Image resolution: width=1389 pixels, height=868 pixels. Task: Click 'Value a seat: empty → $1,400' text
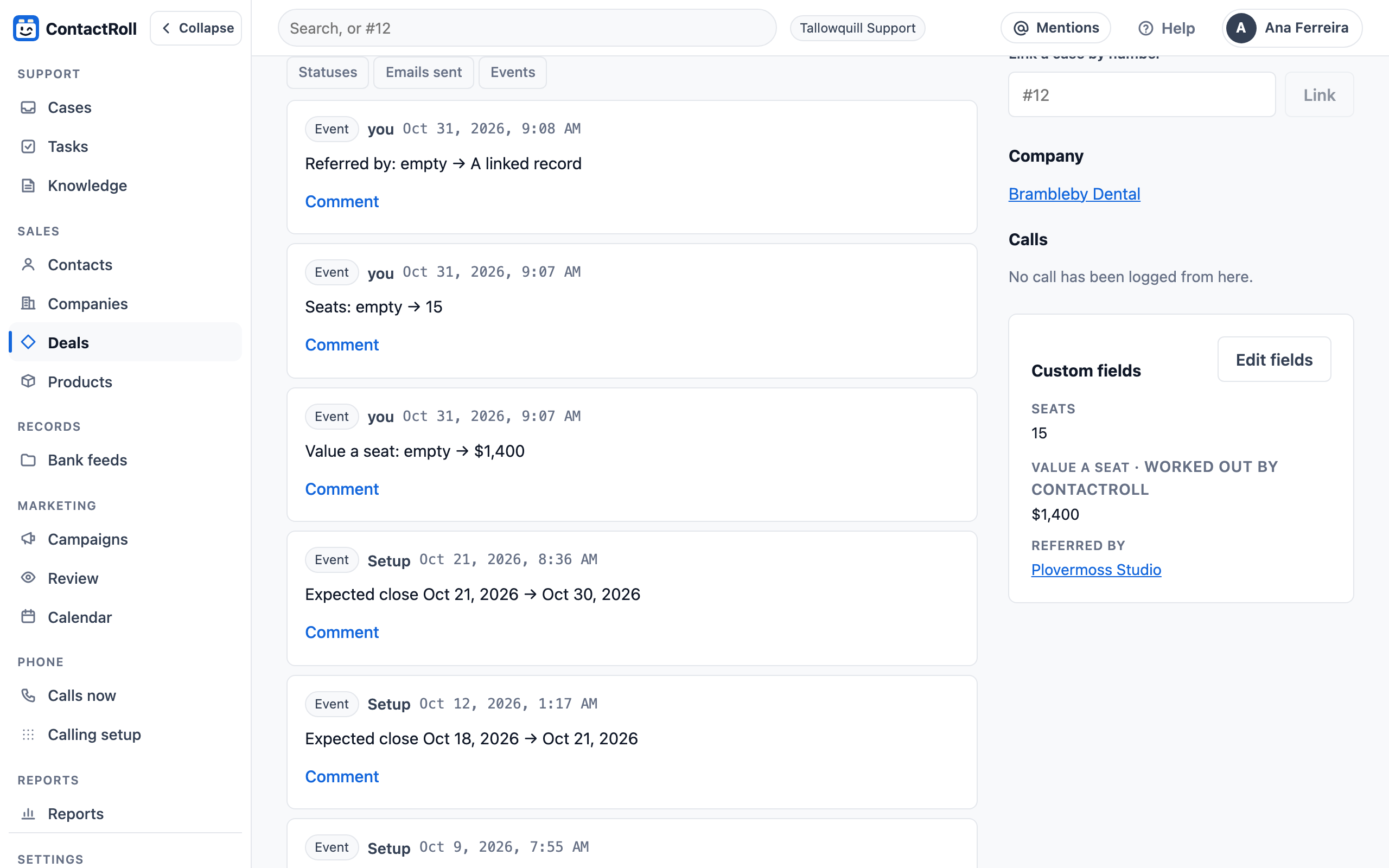click(x=415, y=451)
